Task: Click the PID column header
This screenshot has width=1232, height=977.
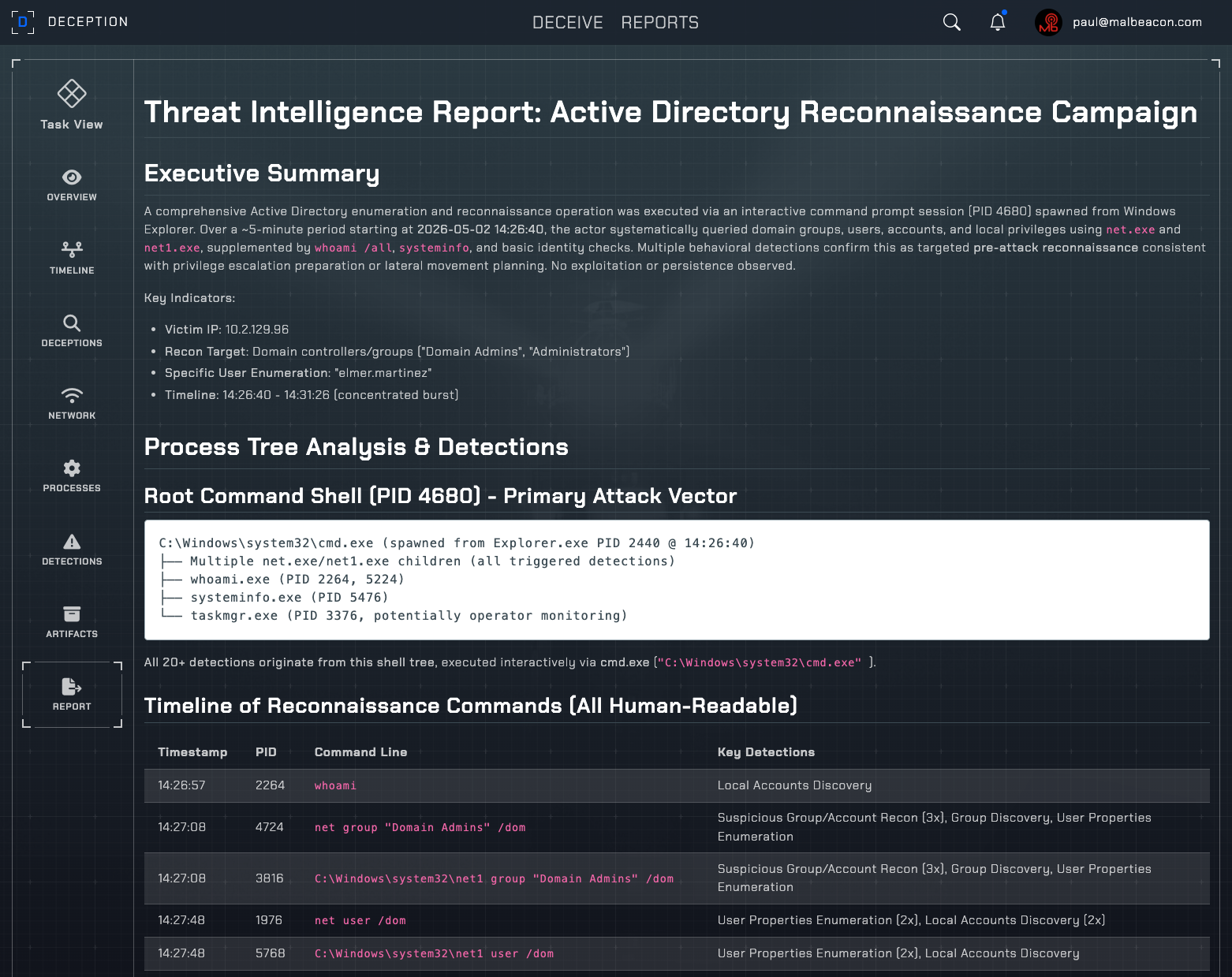Action: click(266, 752)
